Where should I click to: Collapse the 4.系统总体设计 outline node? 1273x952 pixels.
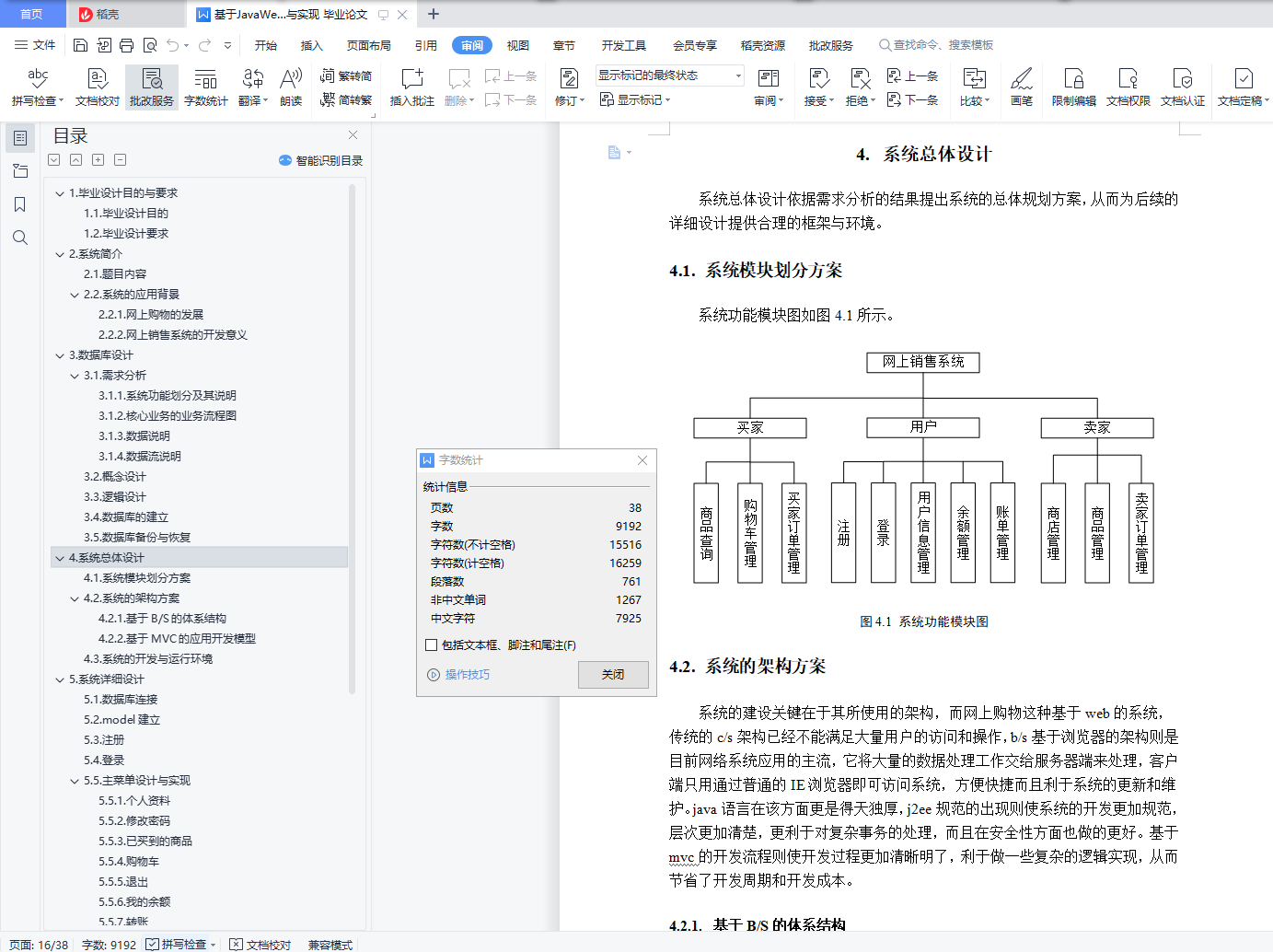[x=60, y=558]
